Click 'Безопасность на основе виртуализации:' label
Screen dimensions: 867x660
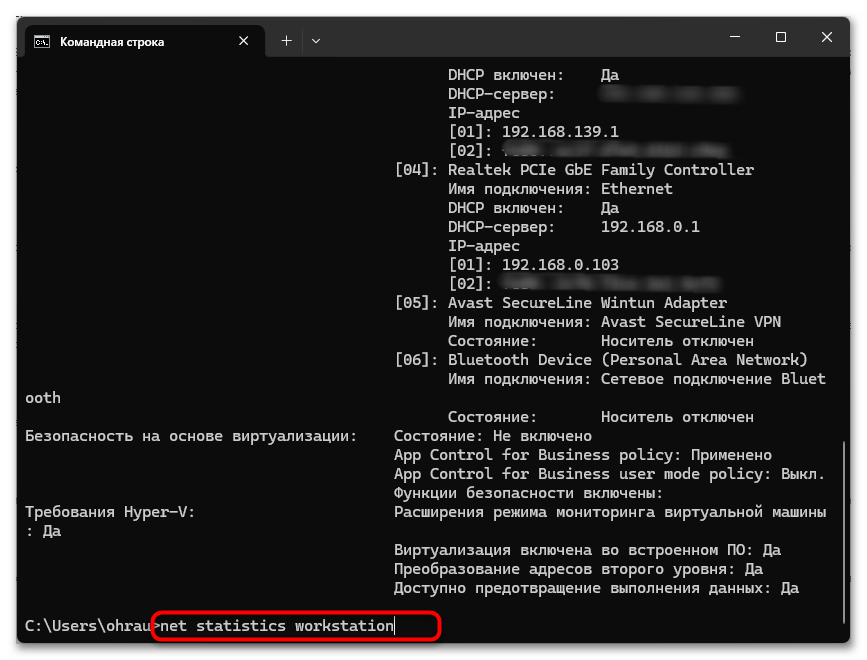point(191,436)
